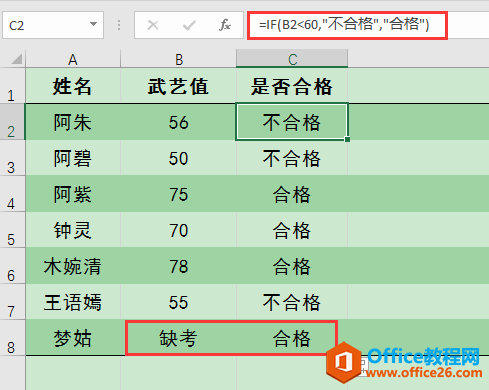
Task: Click the Enter checkmark formula icon
Action: point(189,25)
